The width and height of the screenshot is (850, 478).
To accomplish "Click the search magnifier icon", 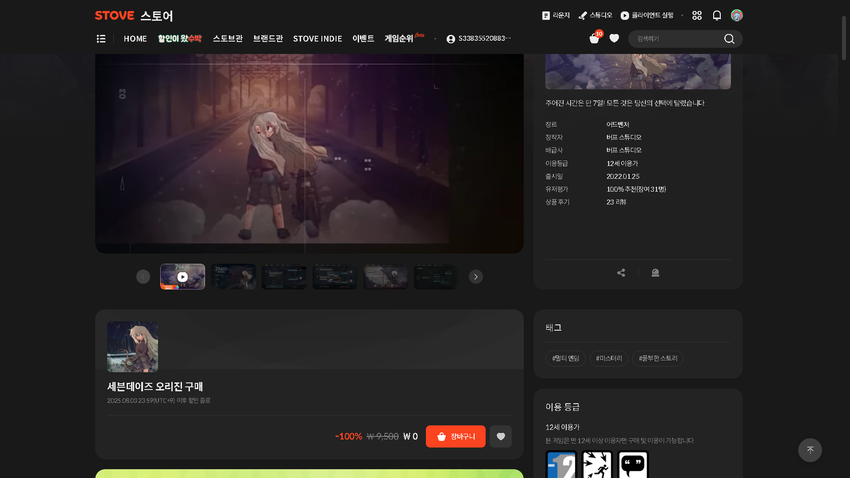I will [729, 38].
